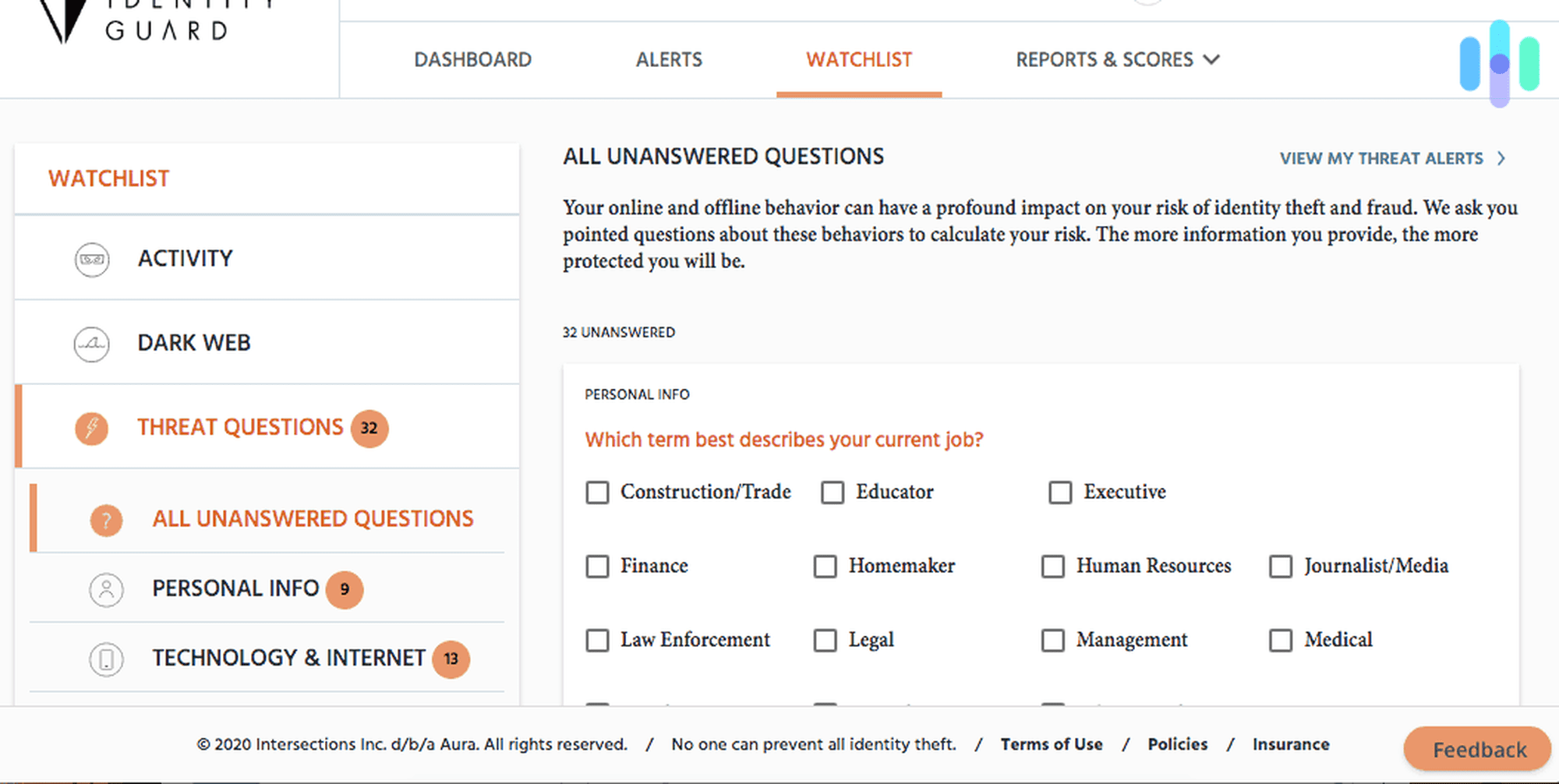Click the Technology & Internet phone icon
Image resolution: width=1559 pixels, height=784 pixels.
[x=107, y=659]
